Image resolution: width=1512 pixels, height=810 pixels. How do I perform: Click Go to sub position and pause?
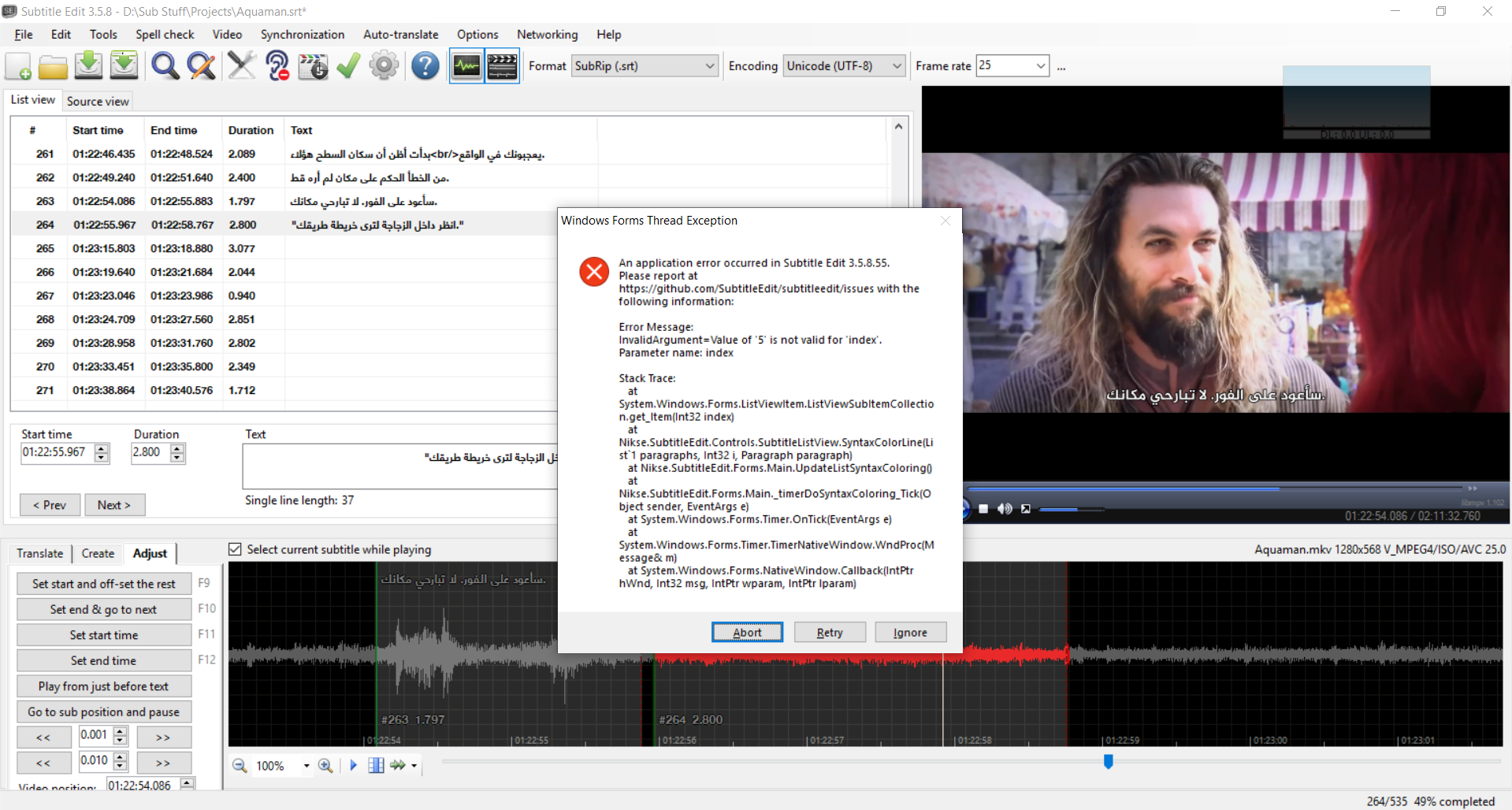click(104, 712)
